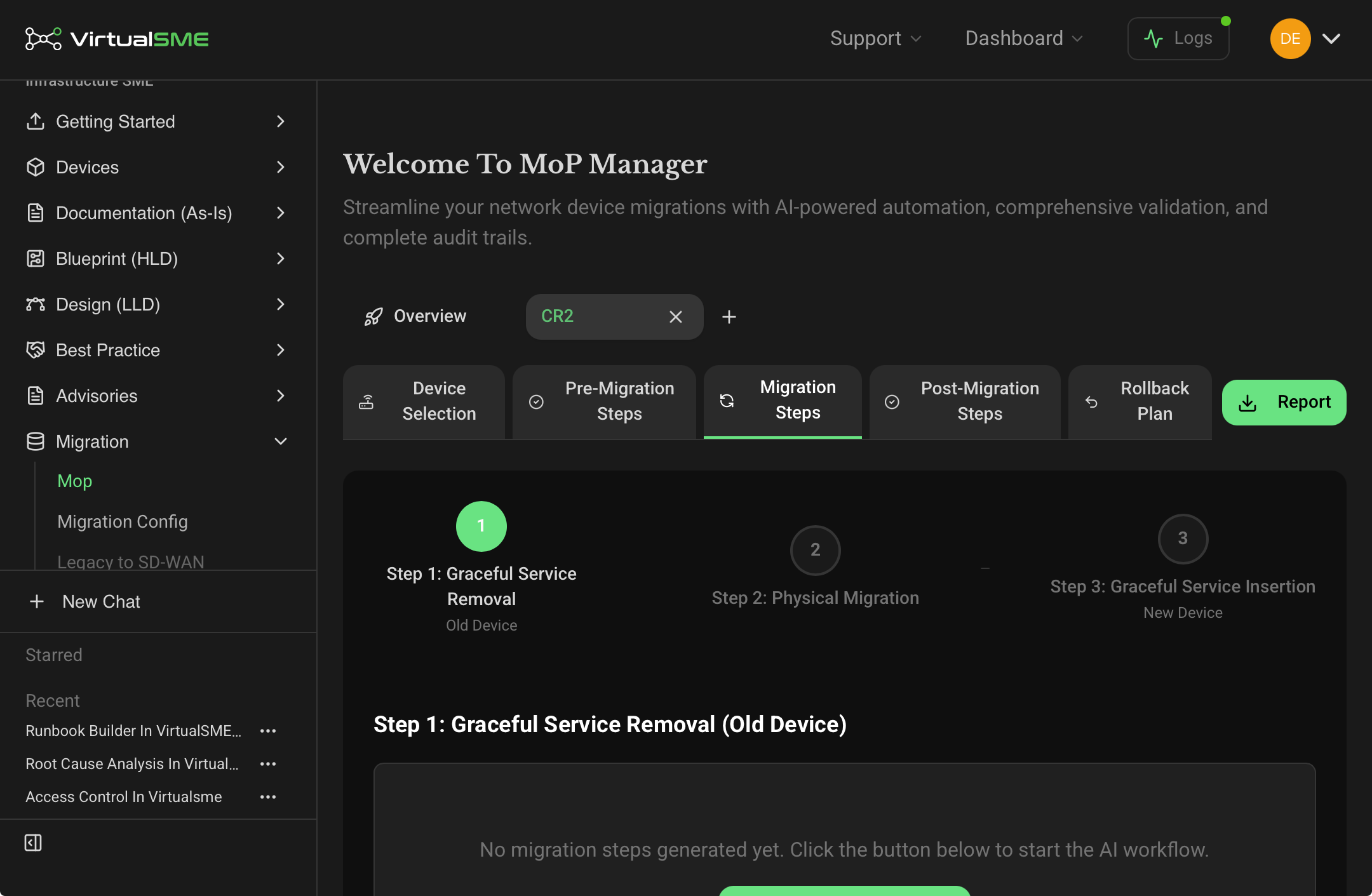Image resolution: width=1372 pixels, height=896 pixels.
Task: Click the Devices cube icon
Action: pos(36,167)
